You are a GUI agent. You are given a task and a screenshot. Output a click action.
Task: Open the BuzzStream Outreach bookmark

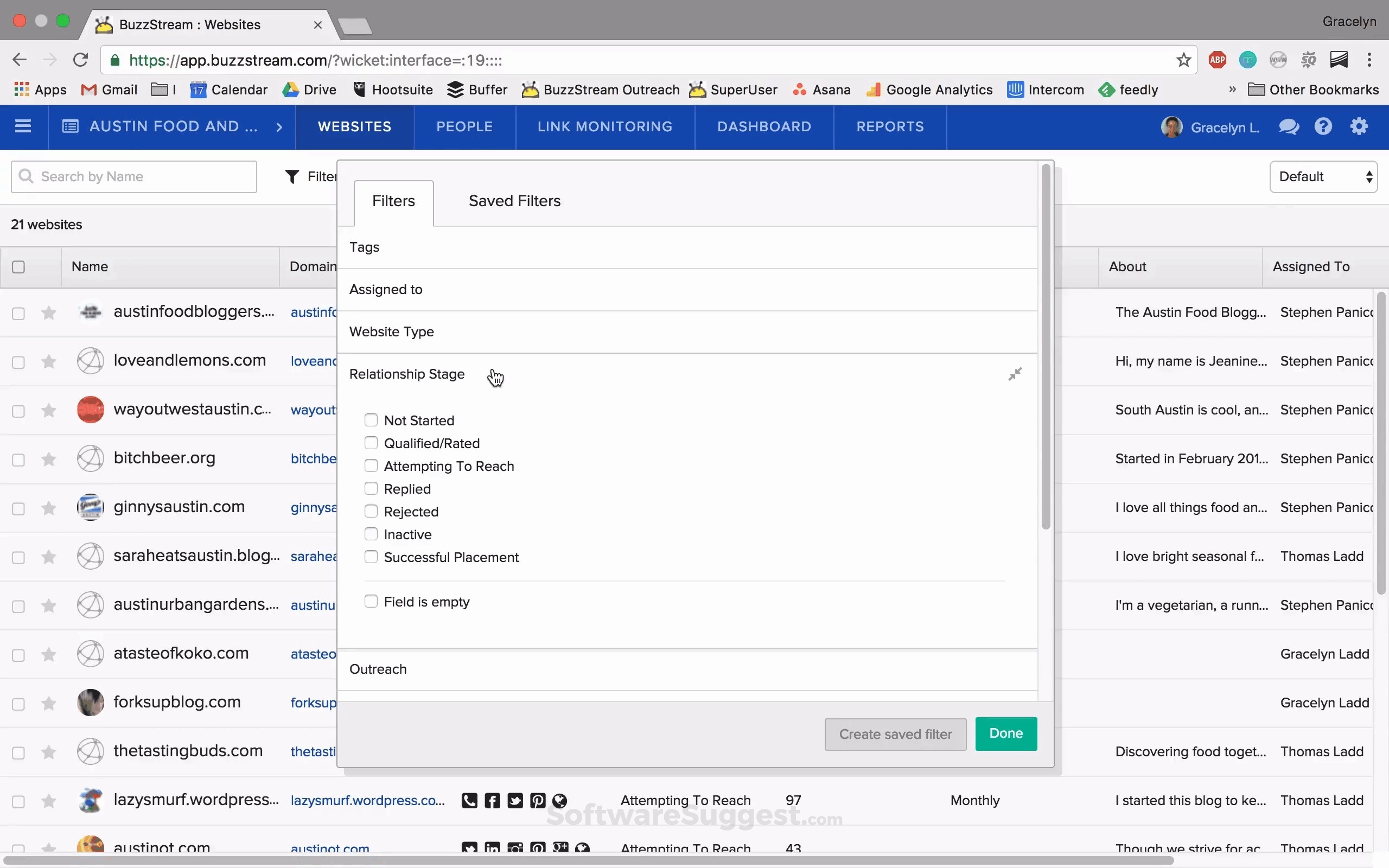tap(600, 90)
